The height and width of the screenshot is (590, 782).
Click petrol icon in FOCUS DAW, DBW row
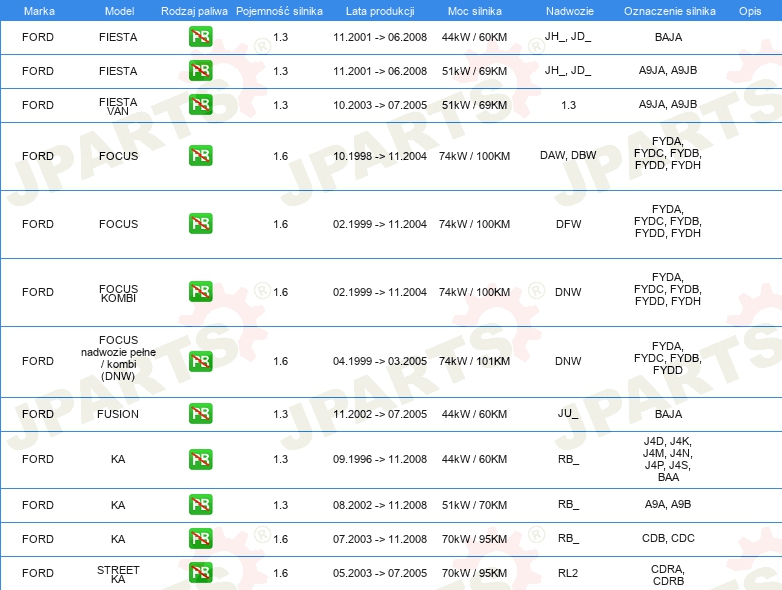tap(200, 155)
